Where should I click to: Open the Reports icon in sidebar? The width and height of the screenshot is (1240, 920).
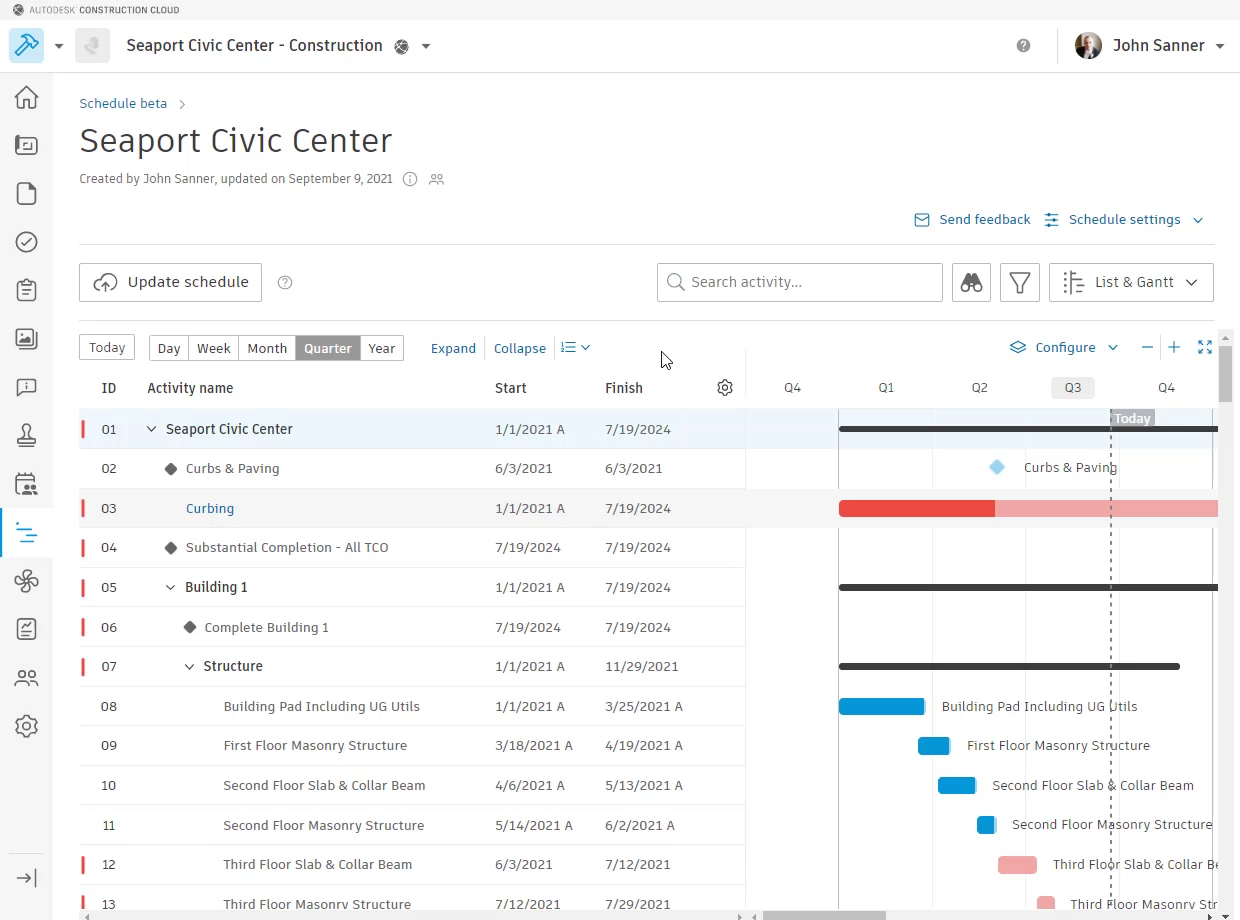(x=26, y=629)
